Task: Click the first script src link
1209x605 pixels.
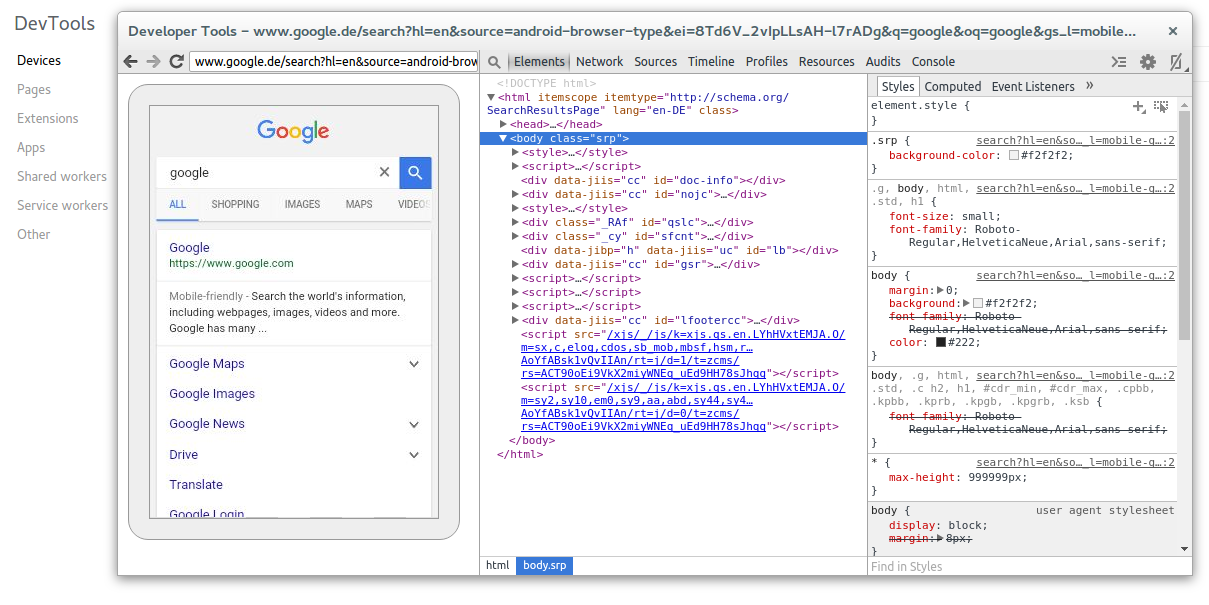Action: click(x=682, y=354)
